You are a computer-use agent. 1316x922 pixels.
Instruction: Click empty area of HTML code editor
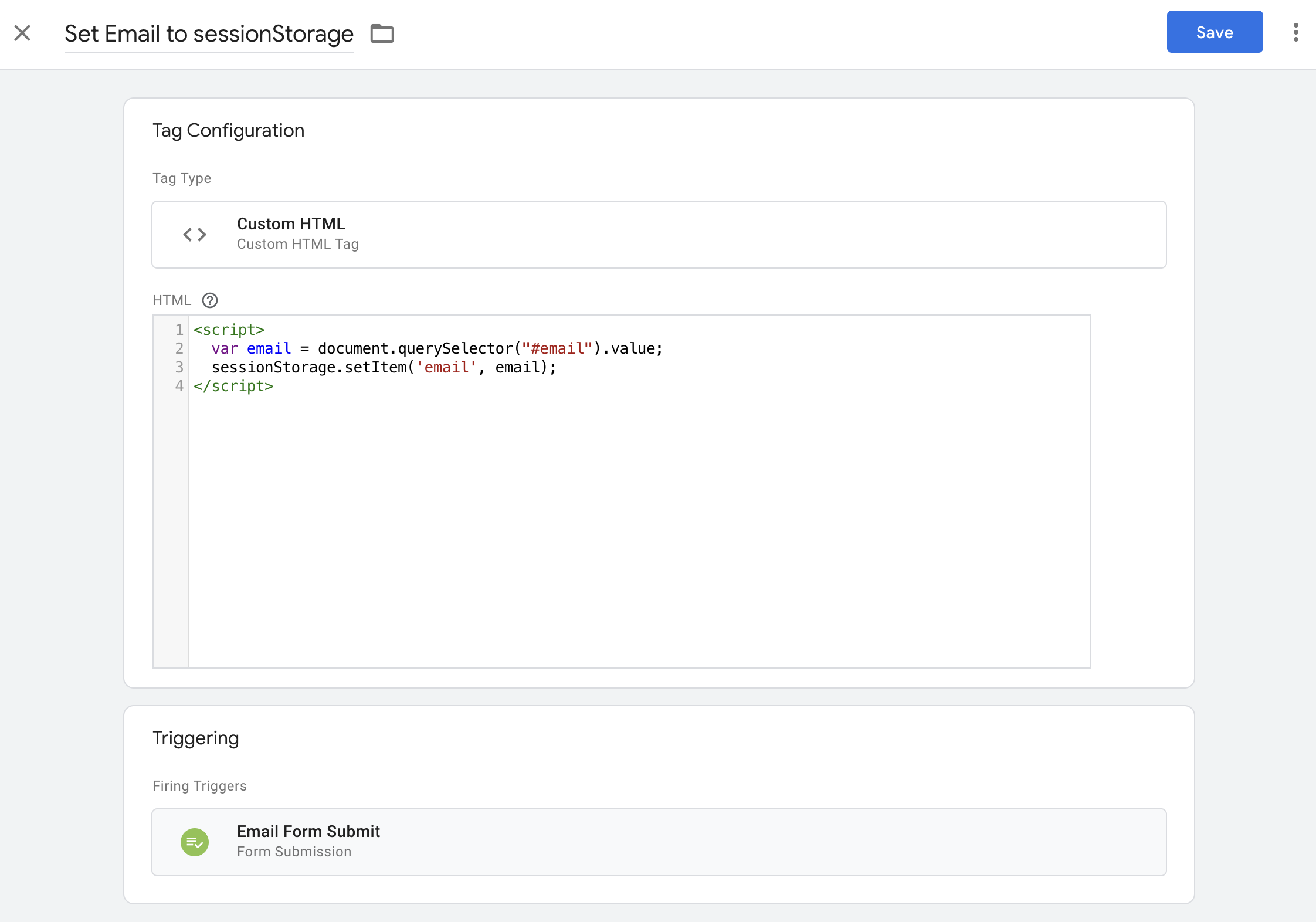coord(638,528)
